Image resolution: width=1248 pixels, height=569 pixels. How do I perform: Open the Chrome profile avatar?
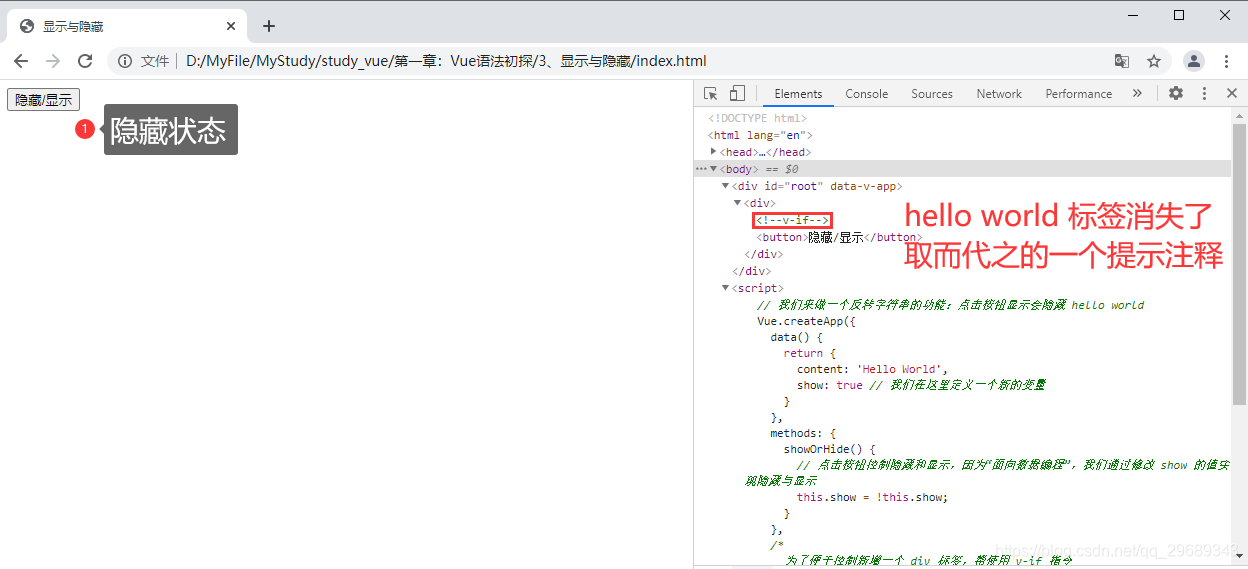tap(1194, 61)
